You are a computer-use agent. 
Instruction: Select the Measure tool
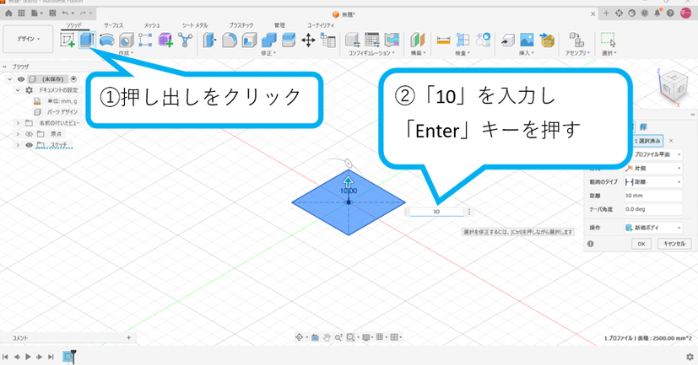click(x=443, y=41)
